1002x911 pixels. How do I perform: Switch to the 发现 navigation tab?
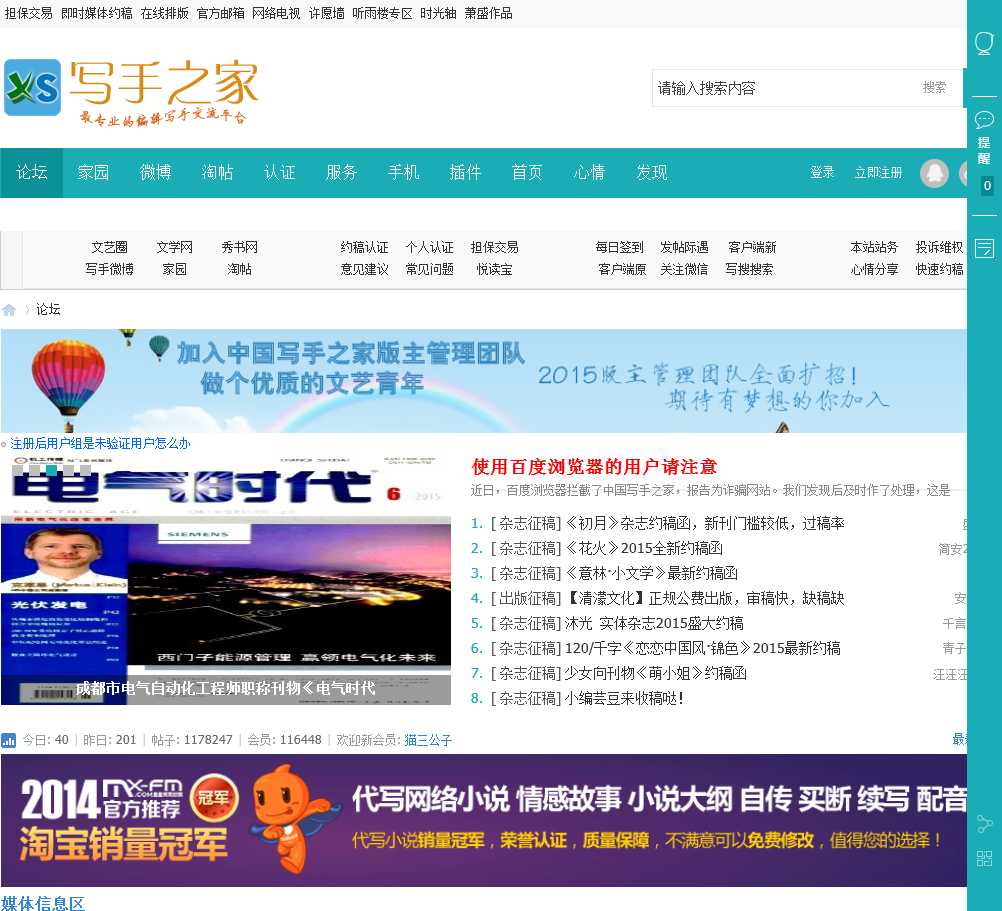coord(652,172)
